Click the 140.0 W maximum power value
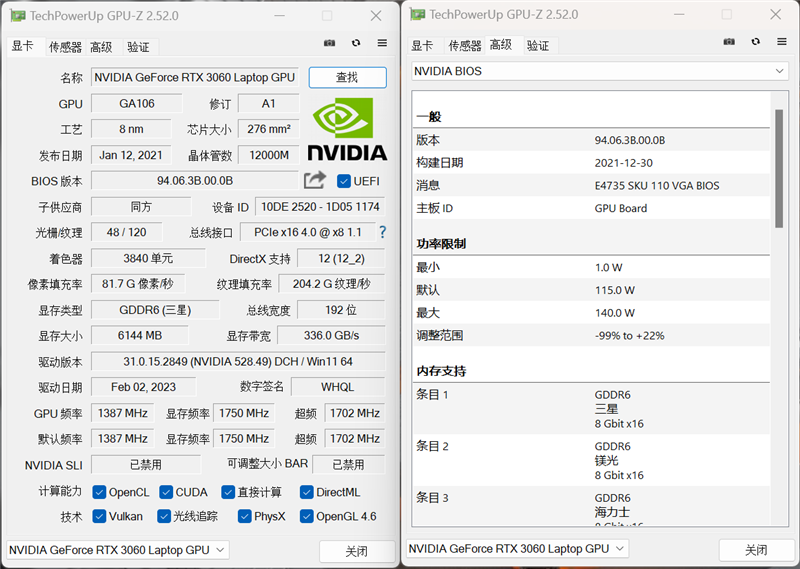Viewport: 800px width, 569px height. tap(615, 313)
